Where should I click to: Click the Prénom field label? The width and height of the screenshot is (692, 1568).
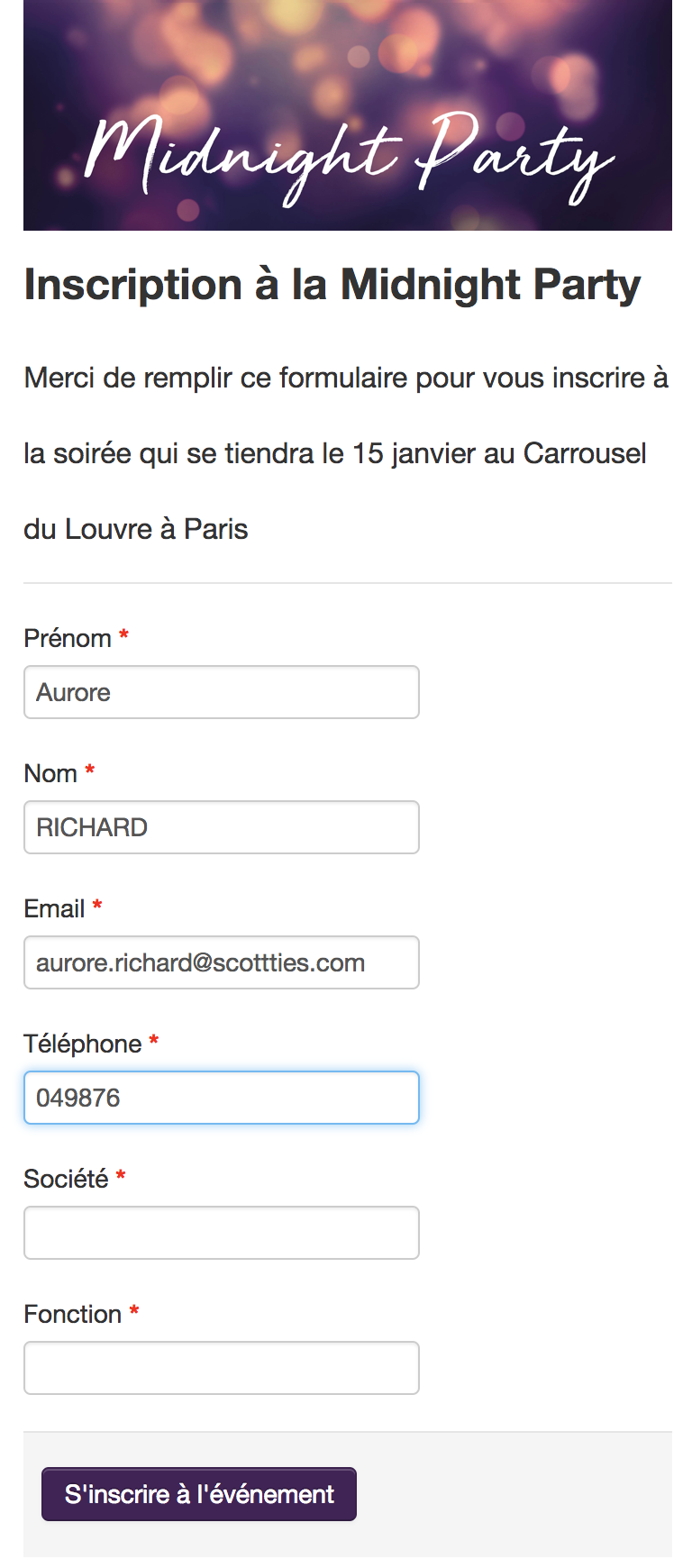(68, 638)
